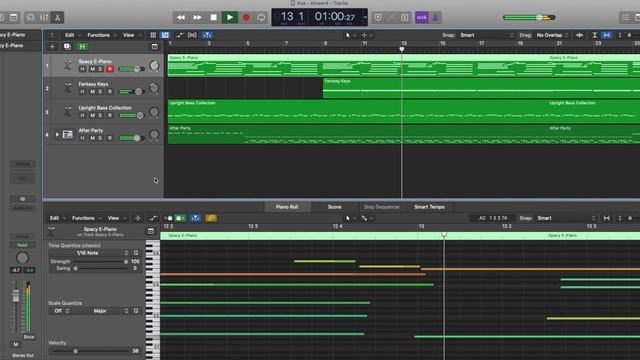Solo the Fantasy Keys track
Image resolution: width=640 pixels, height=360 pixels.
coord(100,92)
